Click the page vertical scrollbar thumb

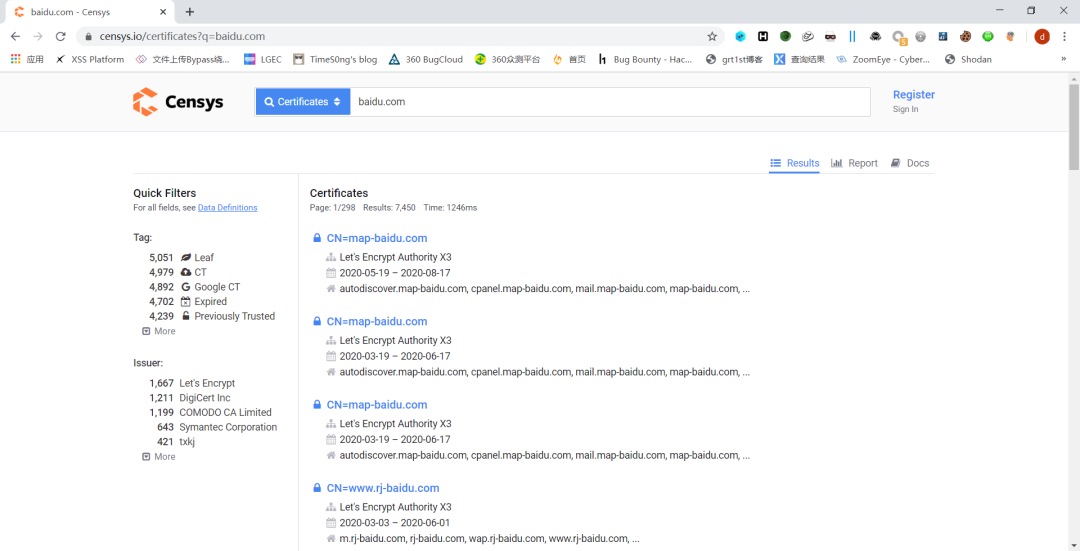(x=1074, y=126)
